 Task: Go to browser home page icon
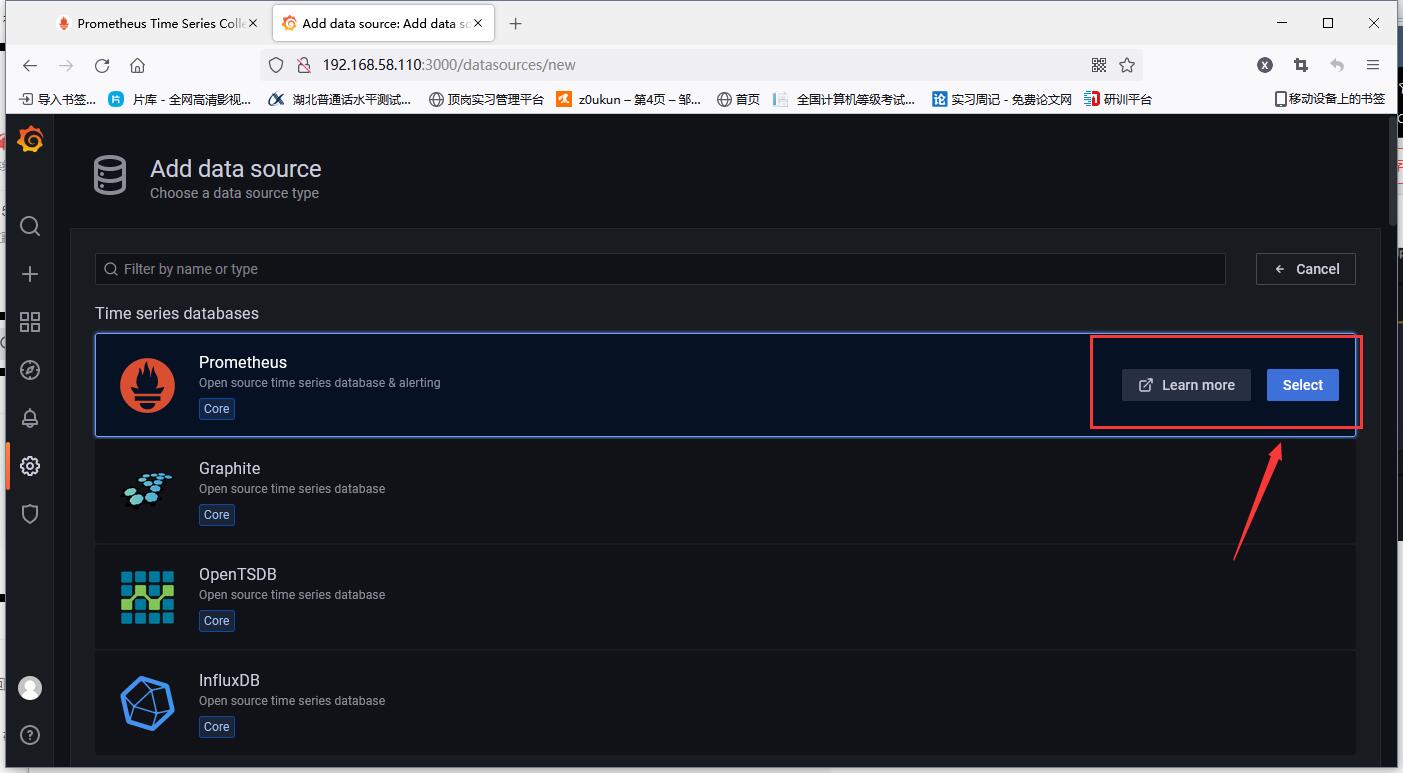click(x=138, y=65)
